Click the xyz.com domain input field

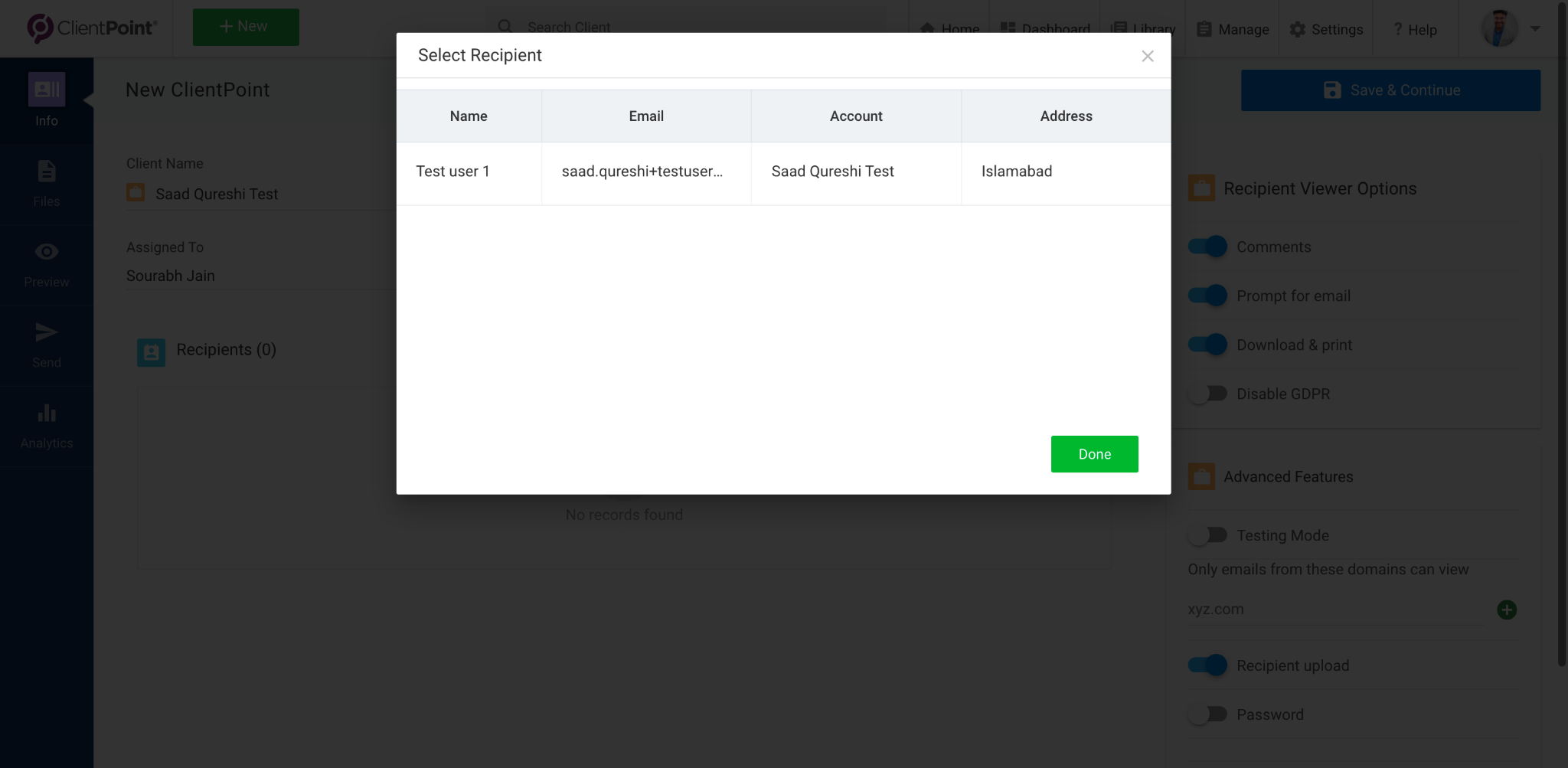(1332, 609)
